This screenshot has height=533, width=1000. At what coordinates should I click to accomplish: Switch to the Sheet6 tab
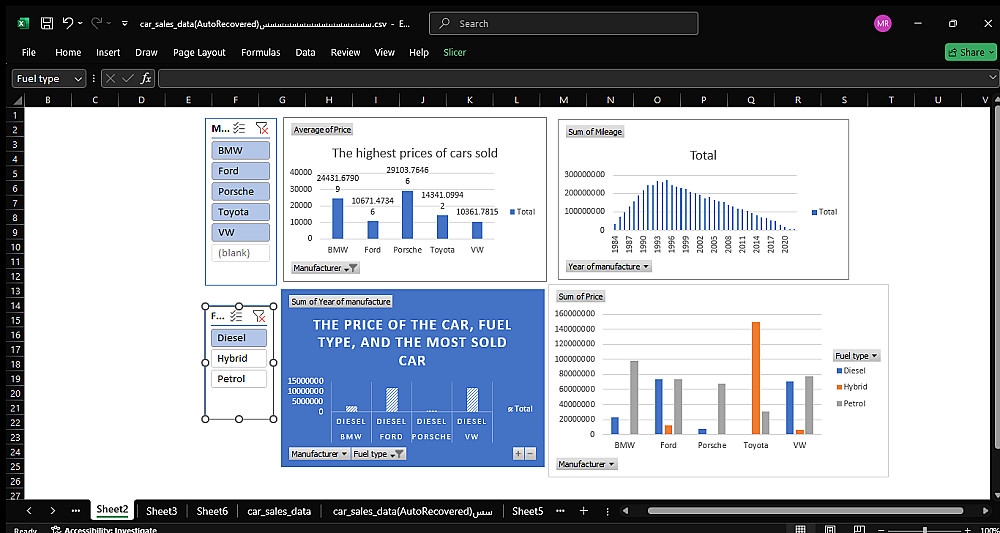pyautogui.click(x=212, y=511)
